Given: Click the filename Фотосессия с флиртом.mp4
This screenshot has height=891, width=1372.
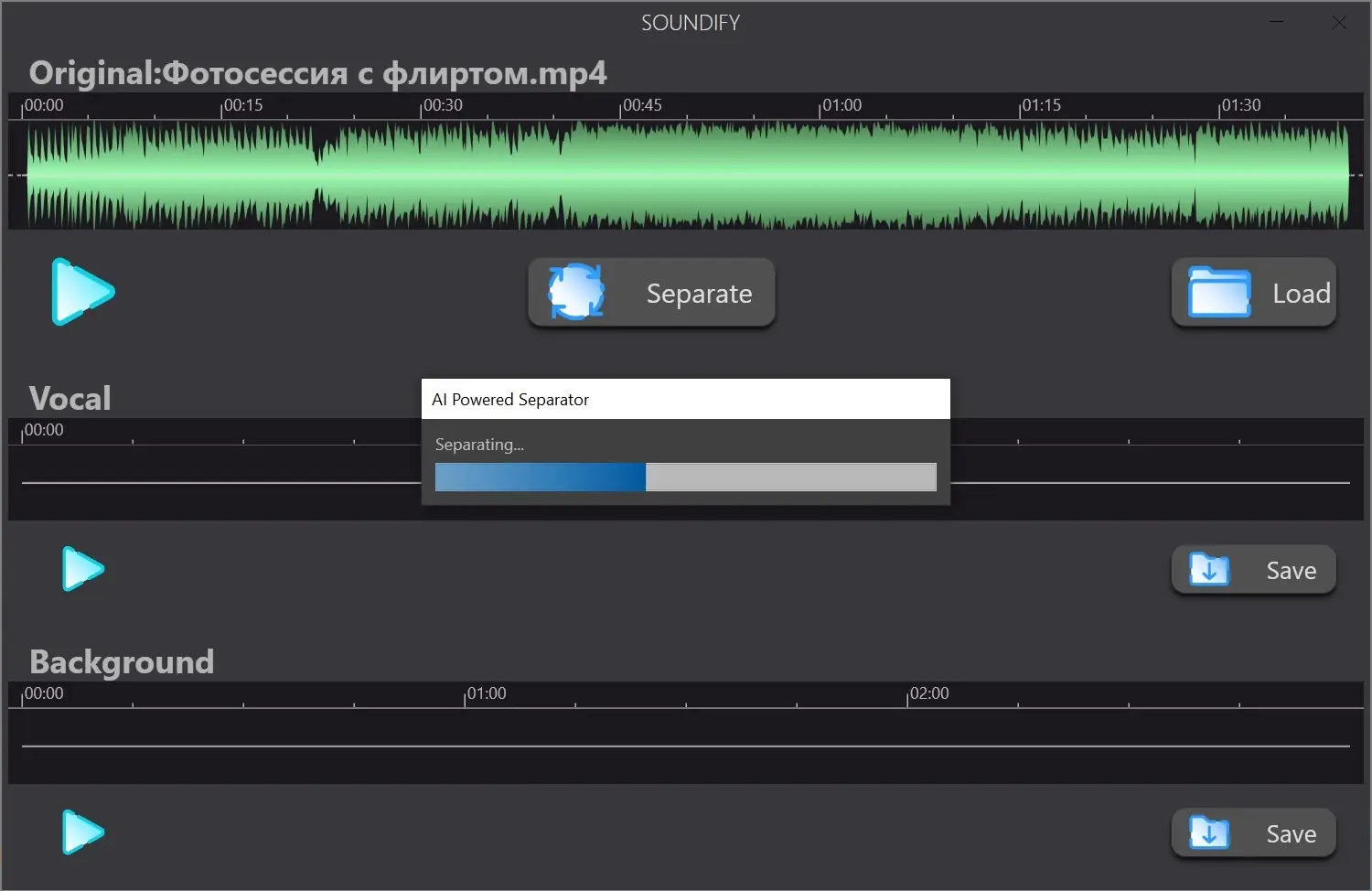Looking at the screenshot, I should click(x=384, y=72).
